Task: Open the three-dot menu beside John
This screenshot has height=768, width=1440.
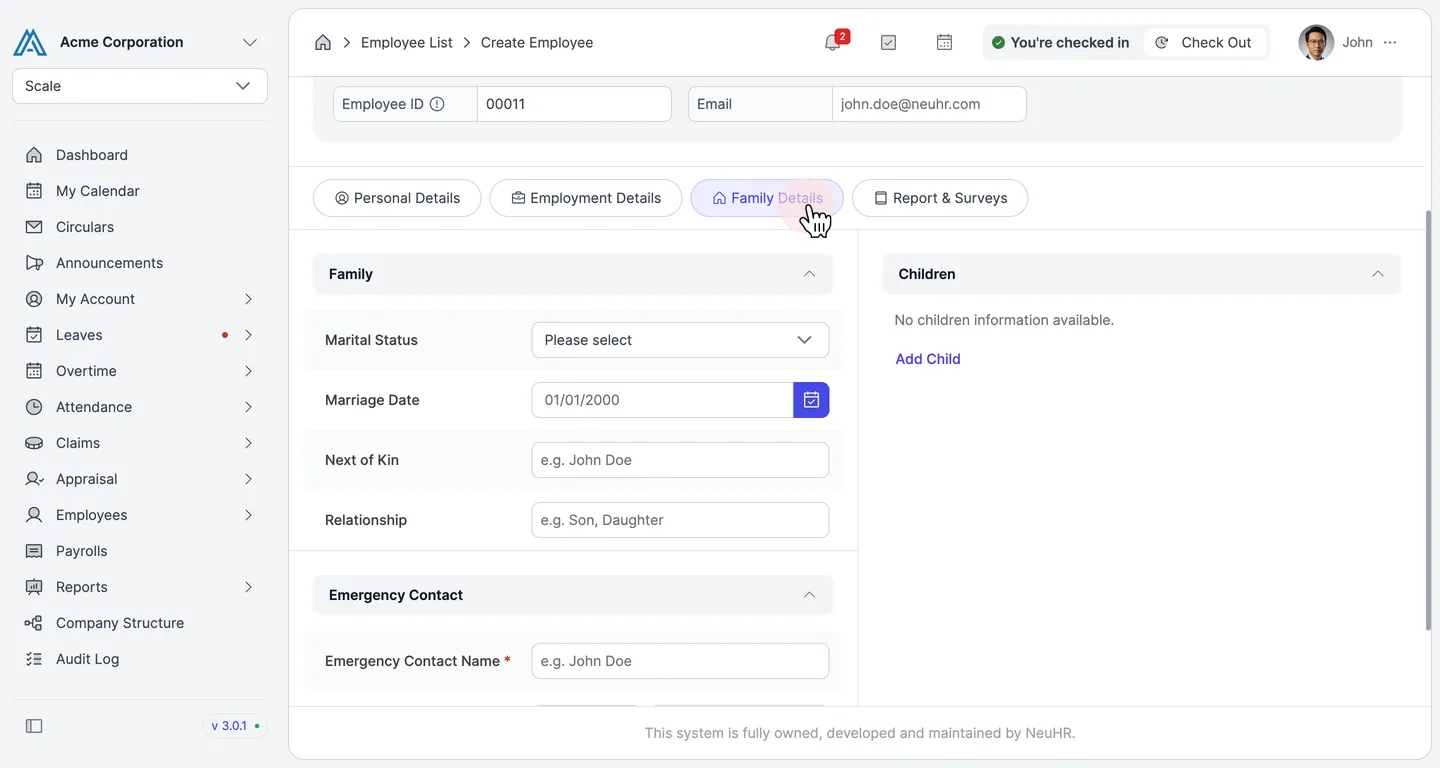Action: [x=1390, y=42]
